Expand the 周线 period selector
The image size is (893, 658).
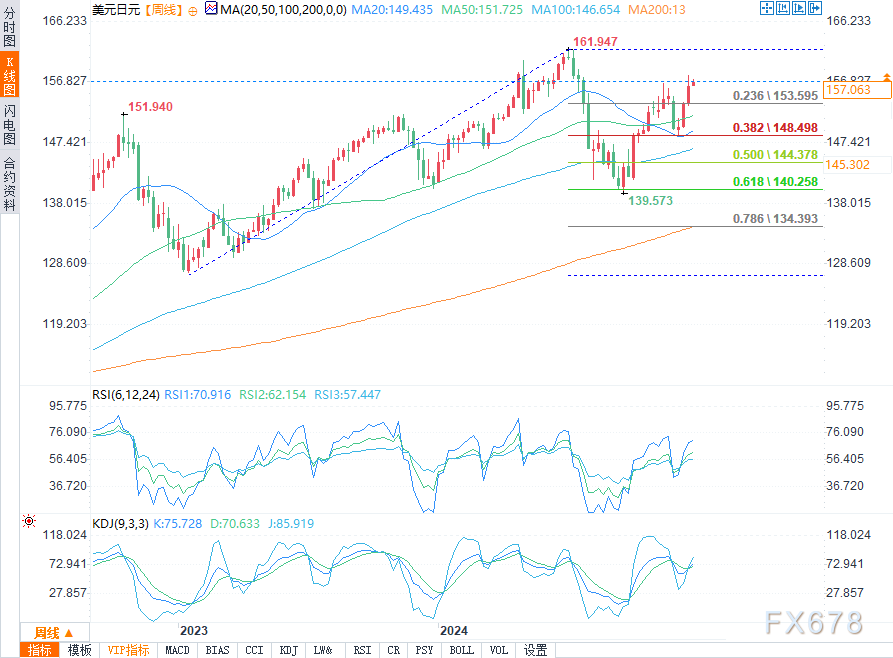coord(54,632)
